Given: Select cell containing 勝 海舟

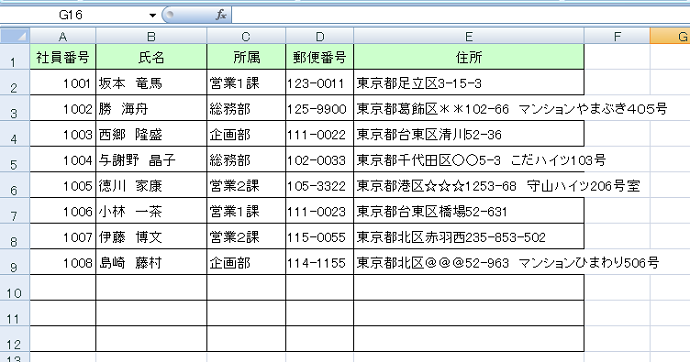Looking at the screenshot, I should pyautogui.click(x=151, y=108).
